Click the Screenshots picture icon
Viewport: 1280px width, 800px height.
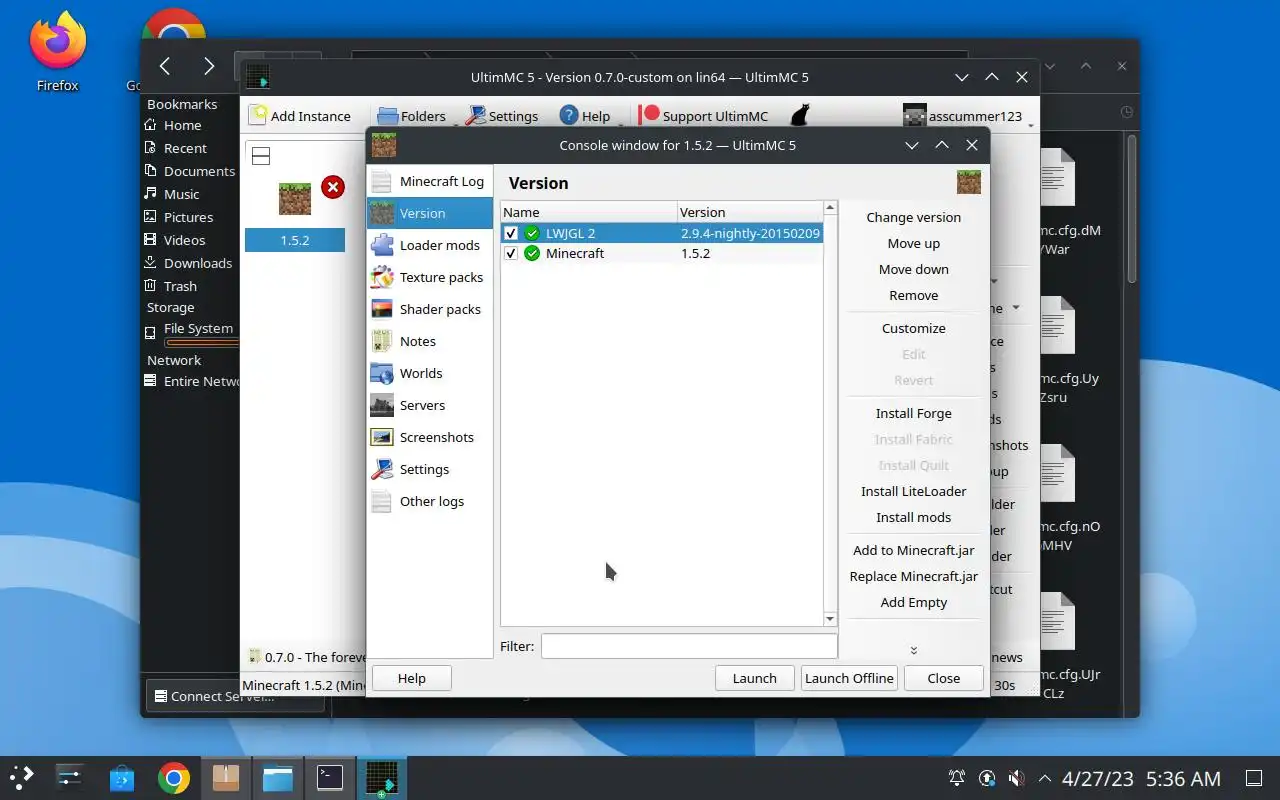[381, 437]
